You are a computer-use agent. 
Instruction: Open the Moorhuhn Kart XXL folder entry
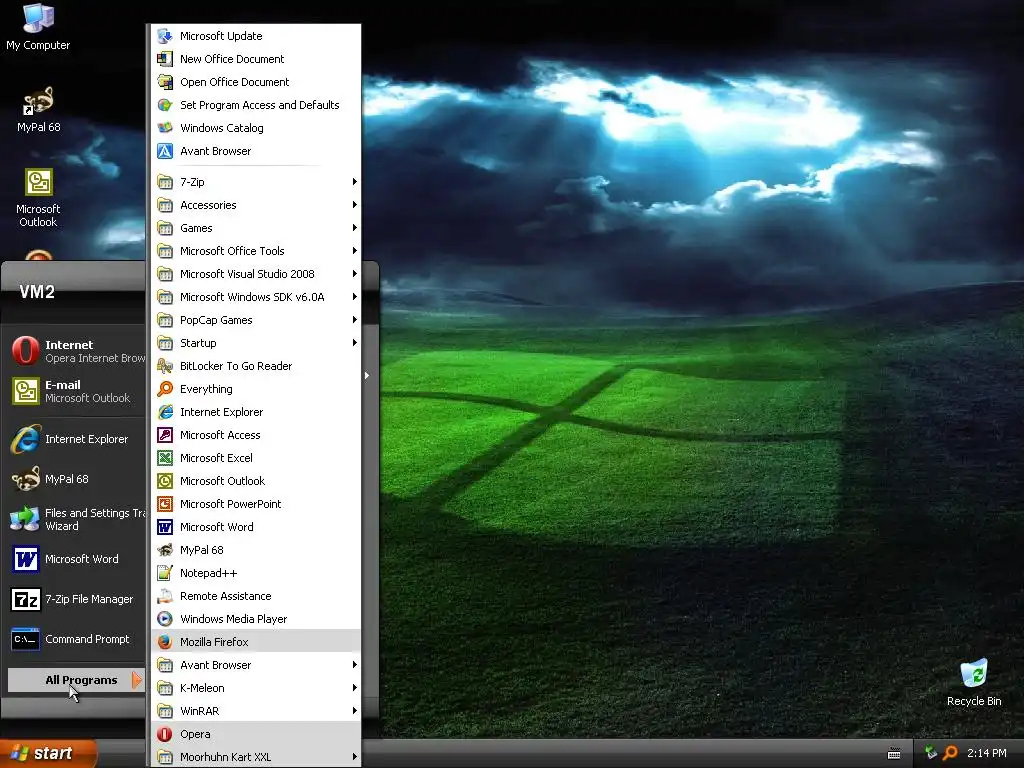(256, 757)
